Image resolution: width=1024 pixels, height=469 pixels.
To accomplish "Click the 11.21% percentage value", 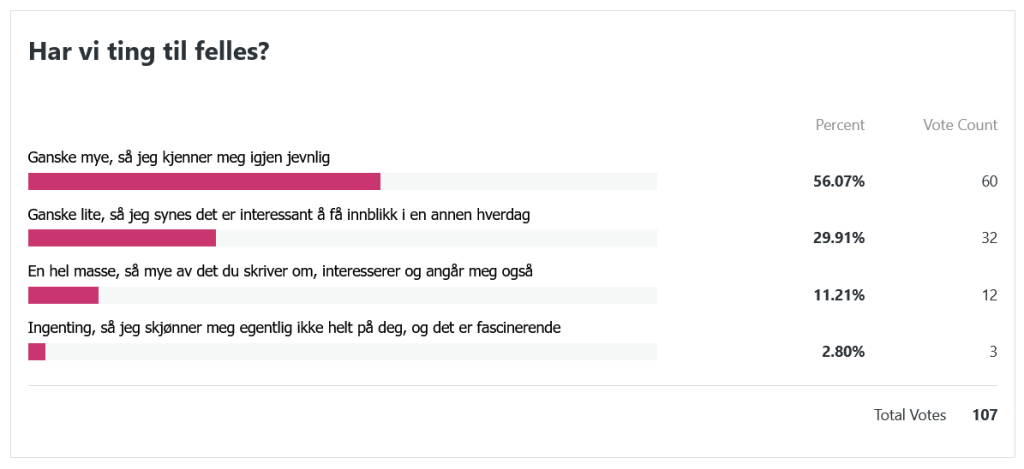I will 839,295.
